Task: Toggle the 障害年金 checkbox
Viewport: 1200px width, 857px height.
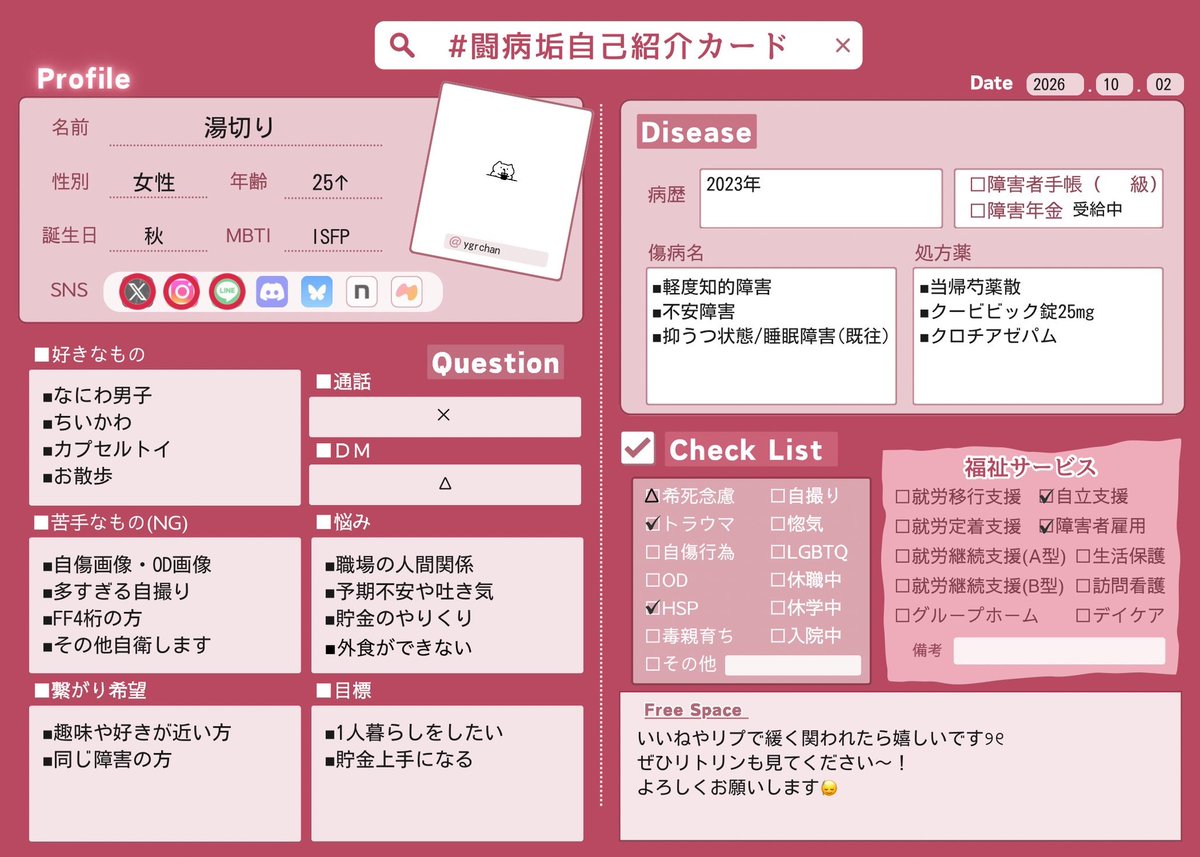Action: [x=978, y=211]
